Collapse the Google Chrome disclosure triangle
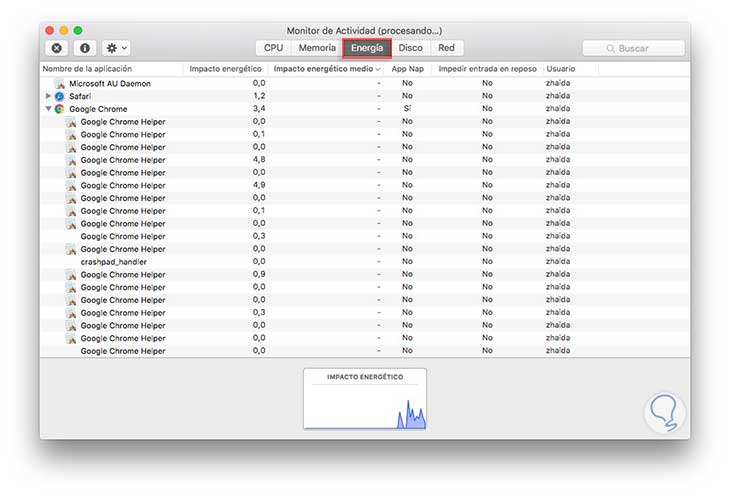This screenshot has height=496, width=730. [48, 109]
